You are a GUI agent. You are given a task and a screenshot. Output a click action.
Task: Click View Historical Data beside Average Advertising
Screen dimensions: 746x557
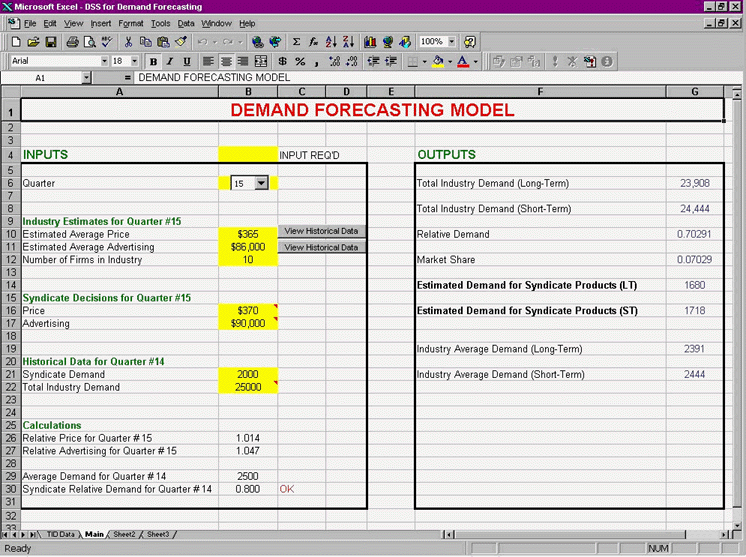321,247
